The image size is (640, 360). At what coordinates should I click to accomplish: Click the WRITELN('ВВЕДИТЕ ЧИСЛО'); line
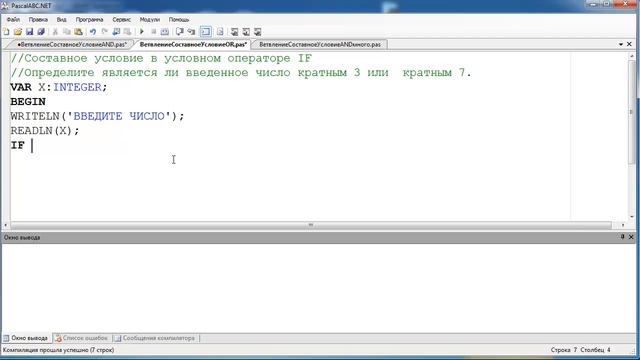point(98,116)
